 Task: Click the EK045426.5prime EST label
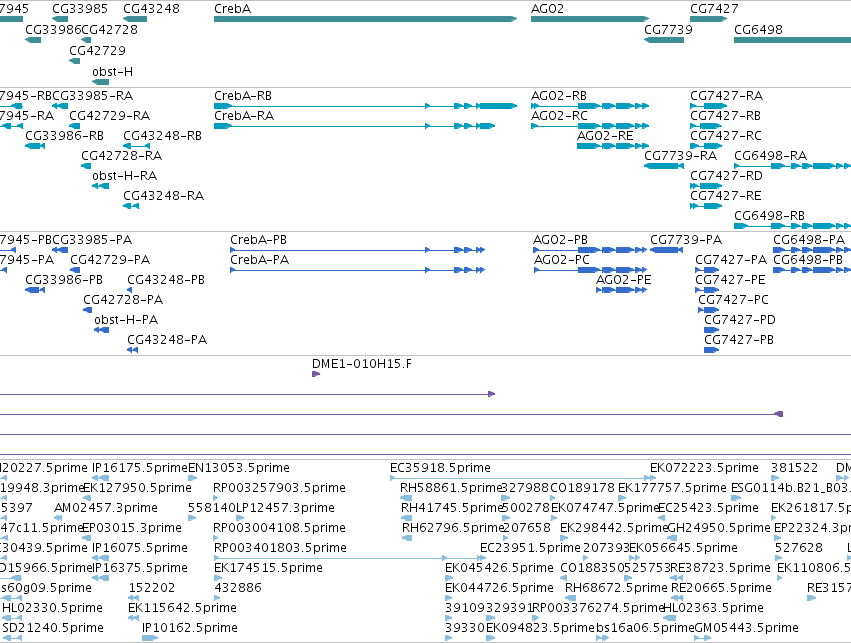pyautogui.click(x=499, y=568)
